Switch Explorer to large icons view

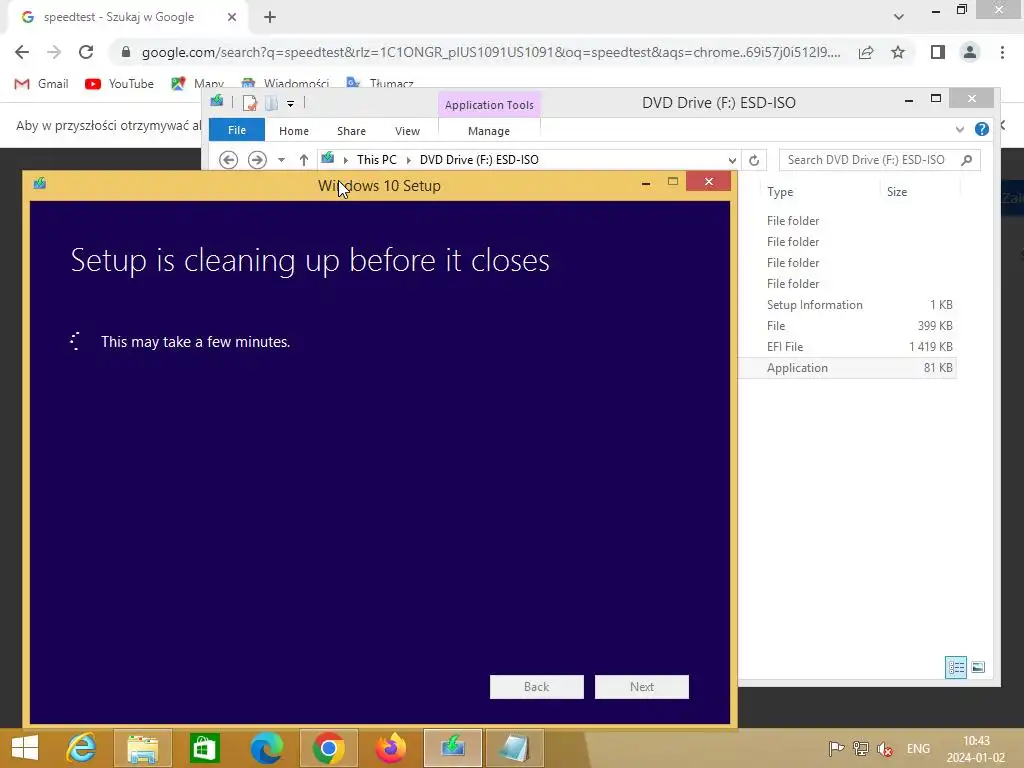point(978,667)
